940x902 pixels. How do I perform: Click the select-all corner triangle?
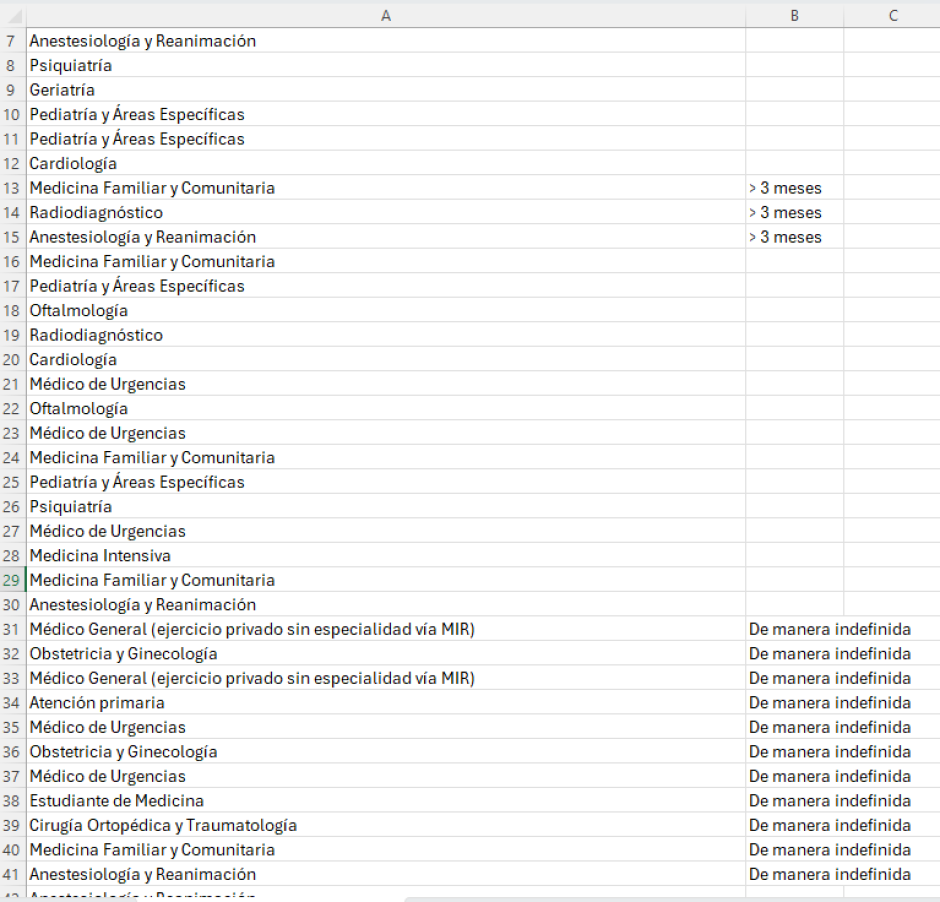(x=13, y=16)
